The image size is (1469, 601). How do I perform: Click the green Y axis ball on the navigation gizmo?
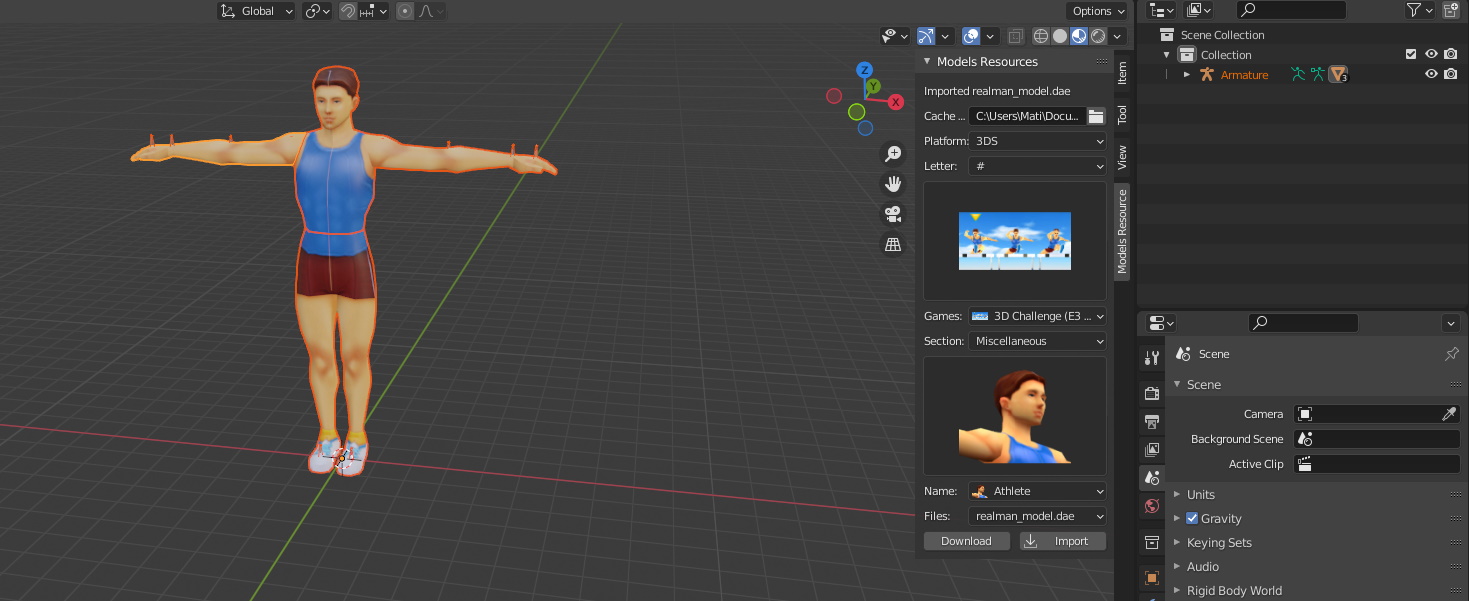872,87
